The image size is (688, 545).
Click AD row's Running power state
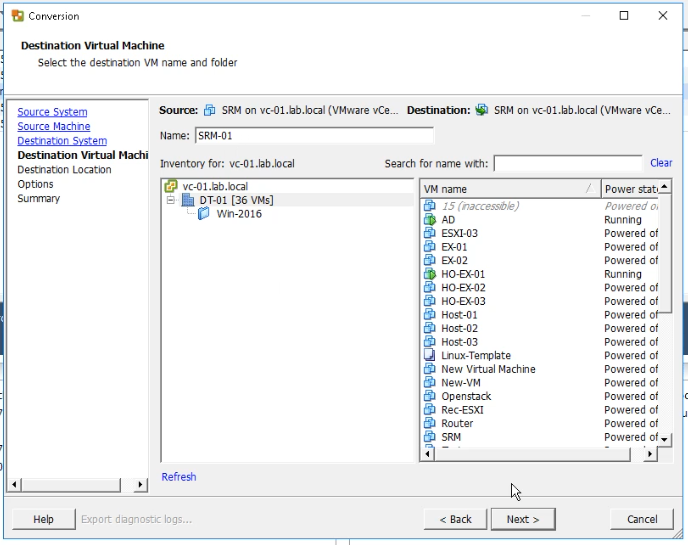(623, 219)
